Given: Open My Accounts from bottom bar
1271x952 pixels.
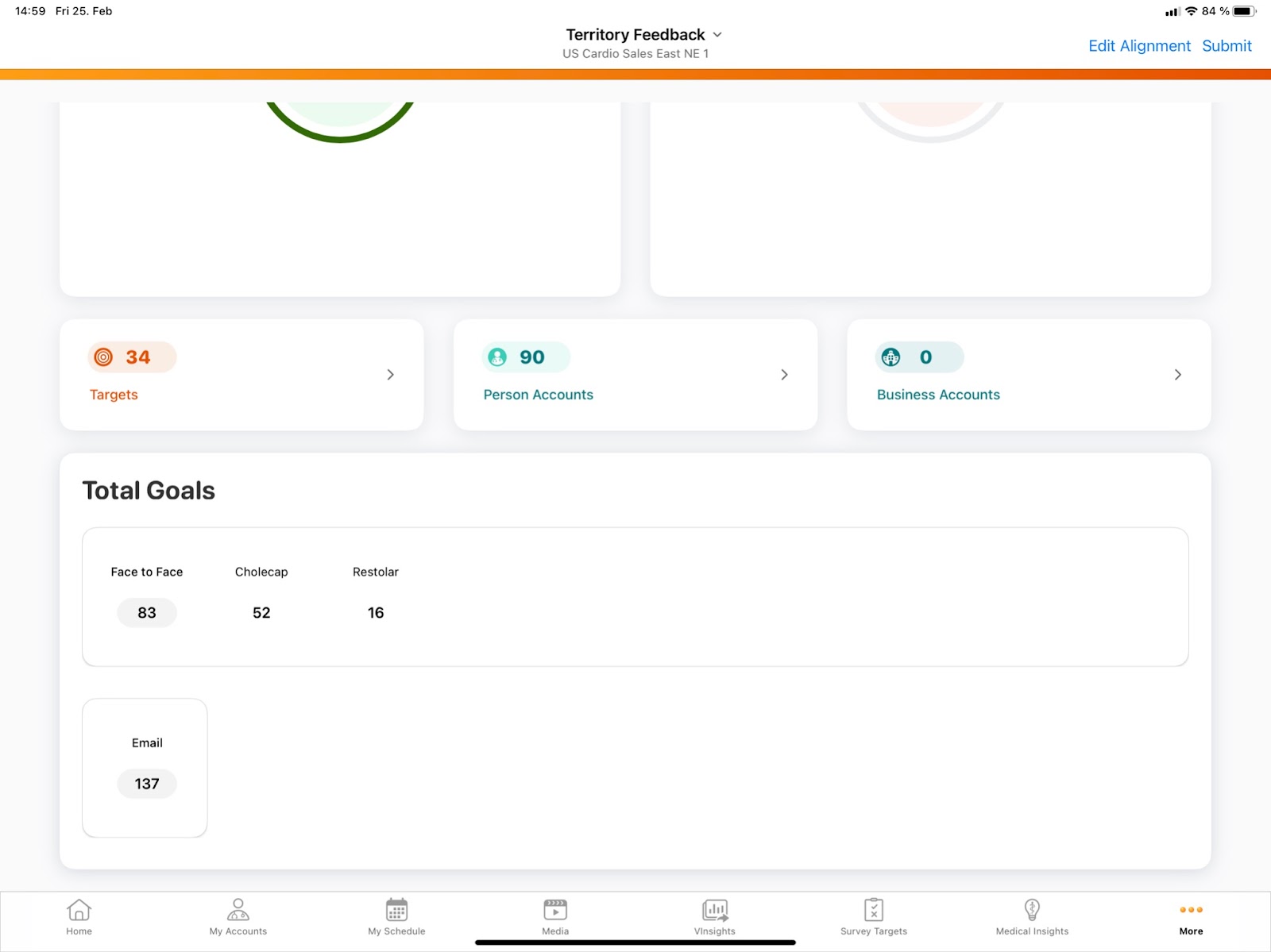Looking at the screenshot, I should 238,910.
